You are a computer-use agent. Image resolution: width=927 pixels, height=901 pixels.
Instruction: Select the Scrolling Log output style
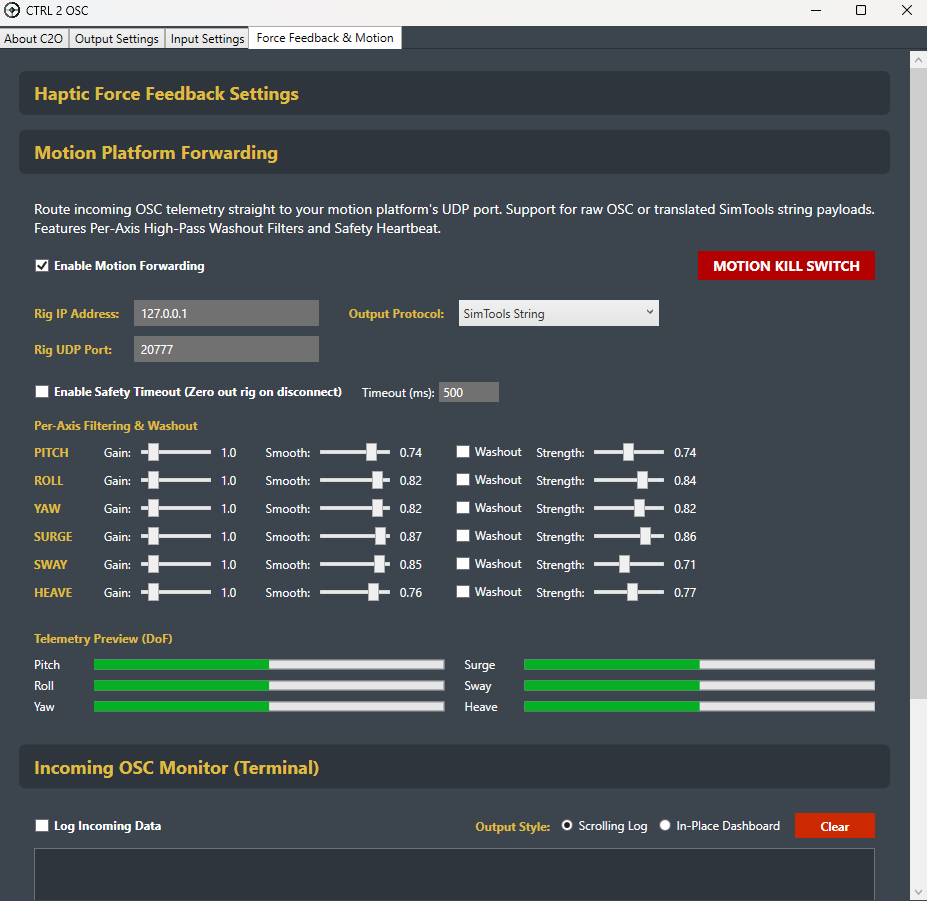tap(566, 825)
